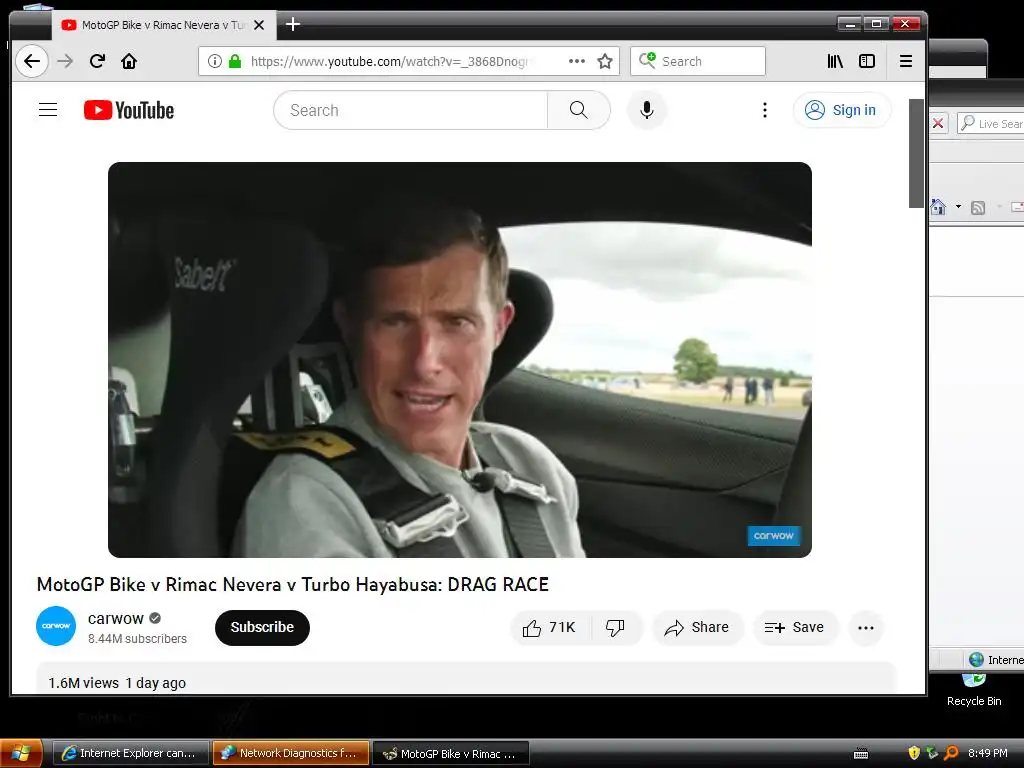Click Internet zone globe in IE status bar
1024x768 pixels.
click(x=976, y=660)
